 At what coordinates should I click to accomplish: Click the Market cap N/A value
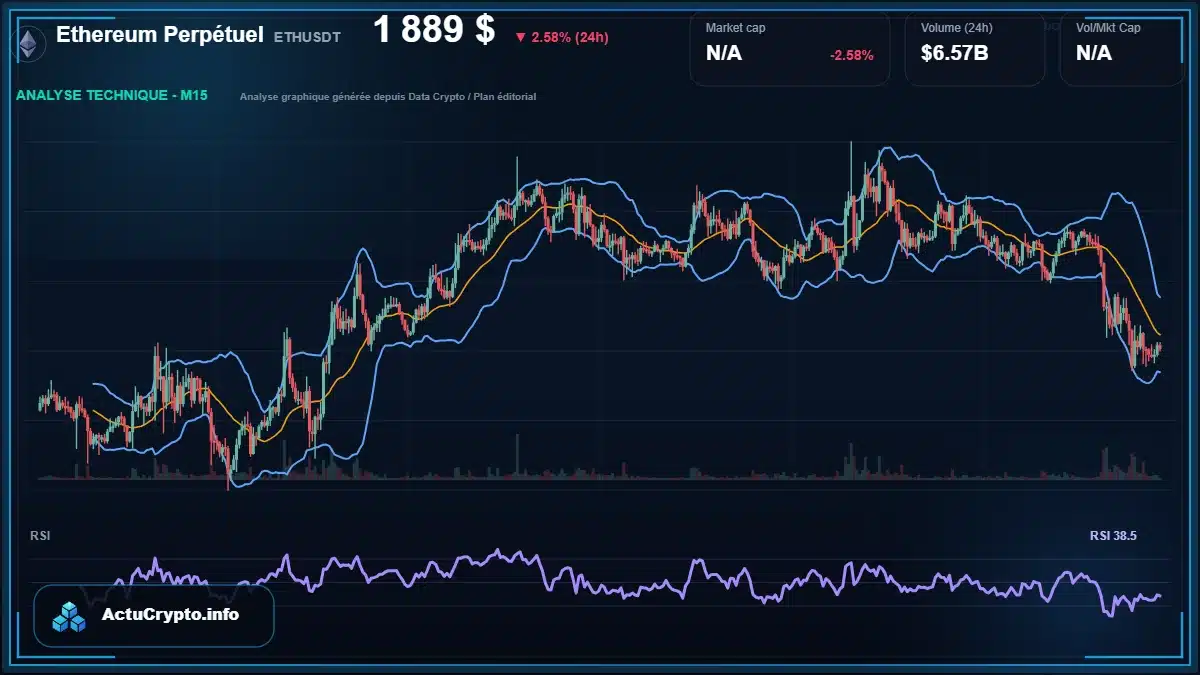point(724,54)
